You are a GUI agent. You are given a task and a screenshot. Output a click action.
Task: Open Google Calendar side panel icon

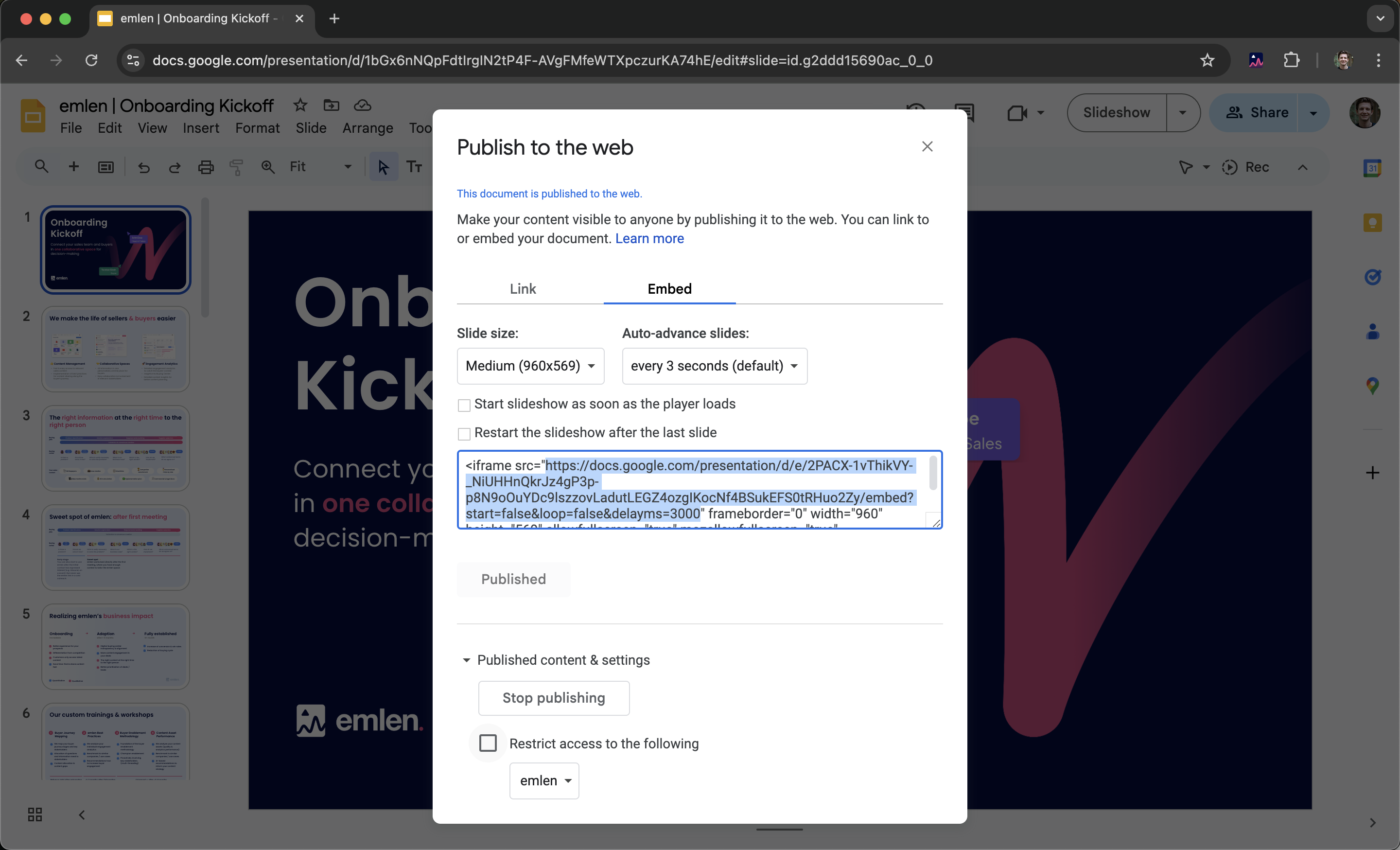coord(1372,168)
